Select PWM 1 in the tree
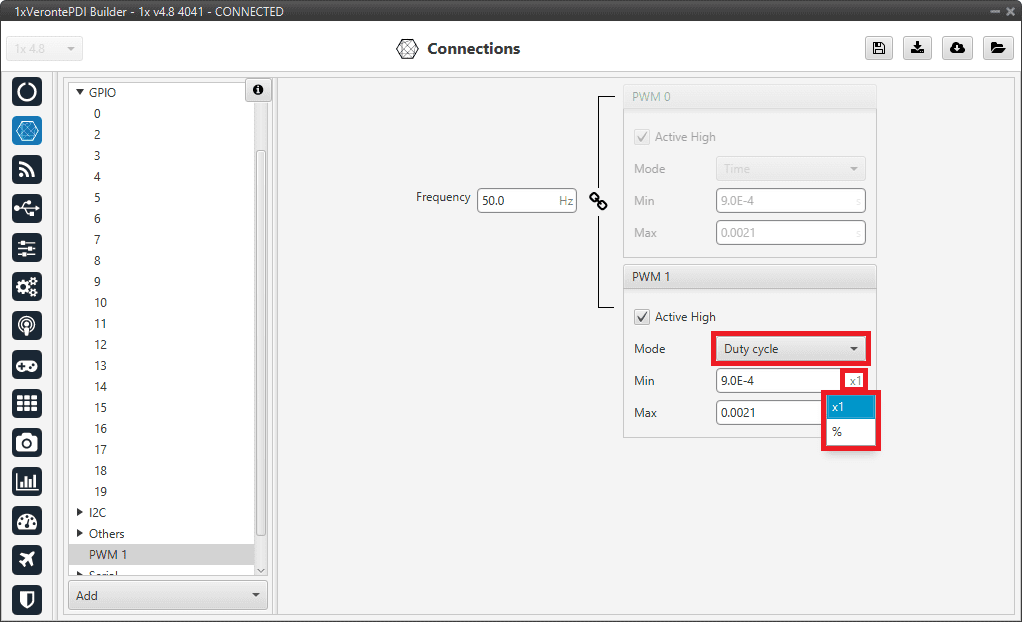The image size is (1022, 622). pyautogui.click(x=108, y=554)
